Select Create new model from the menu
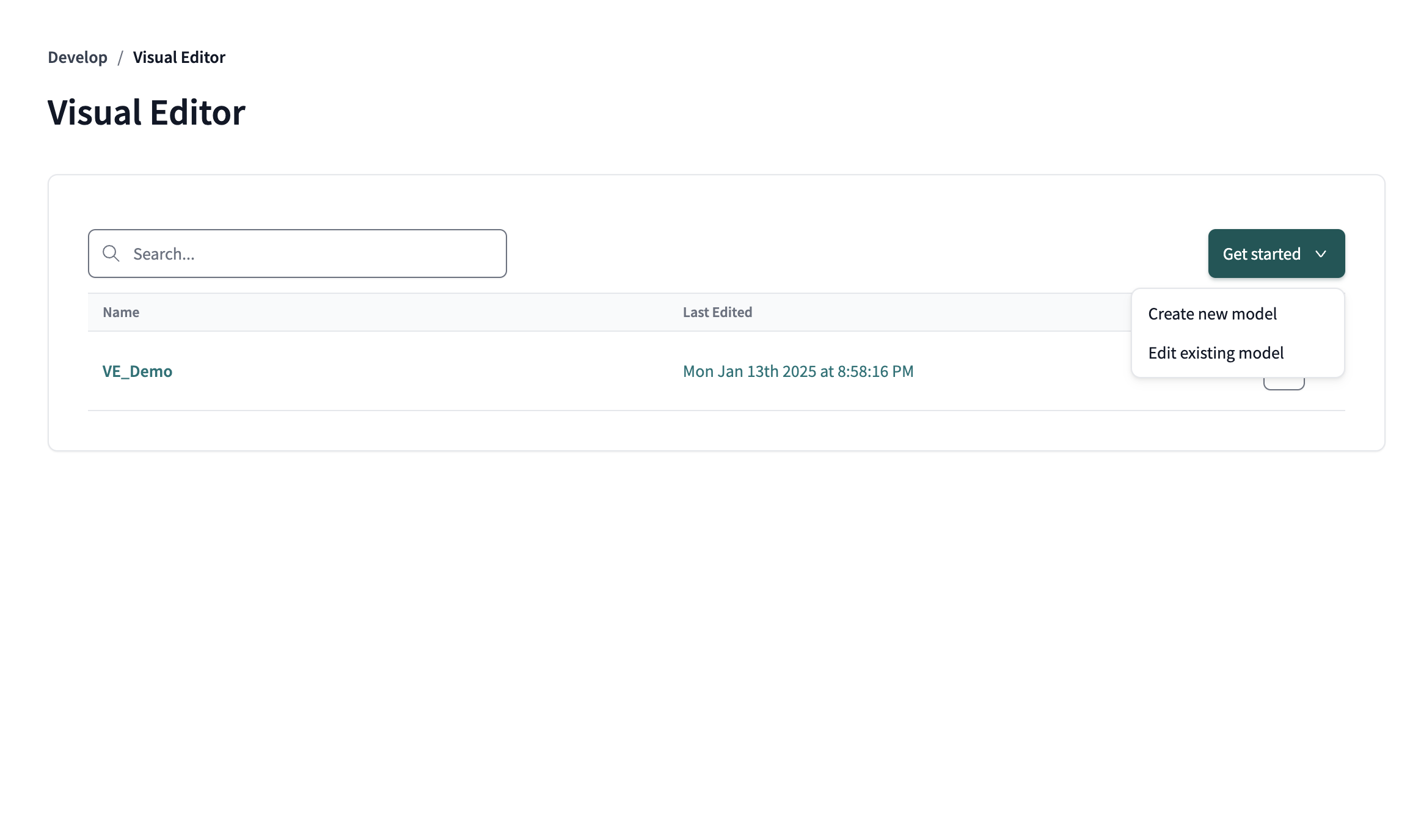The image size is (1410, 840). point(1213,313)
